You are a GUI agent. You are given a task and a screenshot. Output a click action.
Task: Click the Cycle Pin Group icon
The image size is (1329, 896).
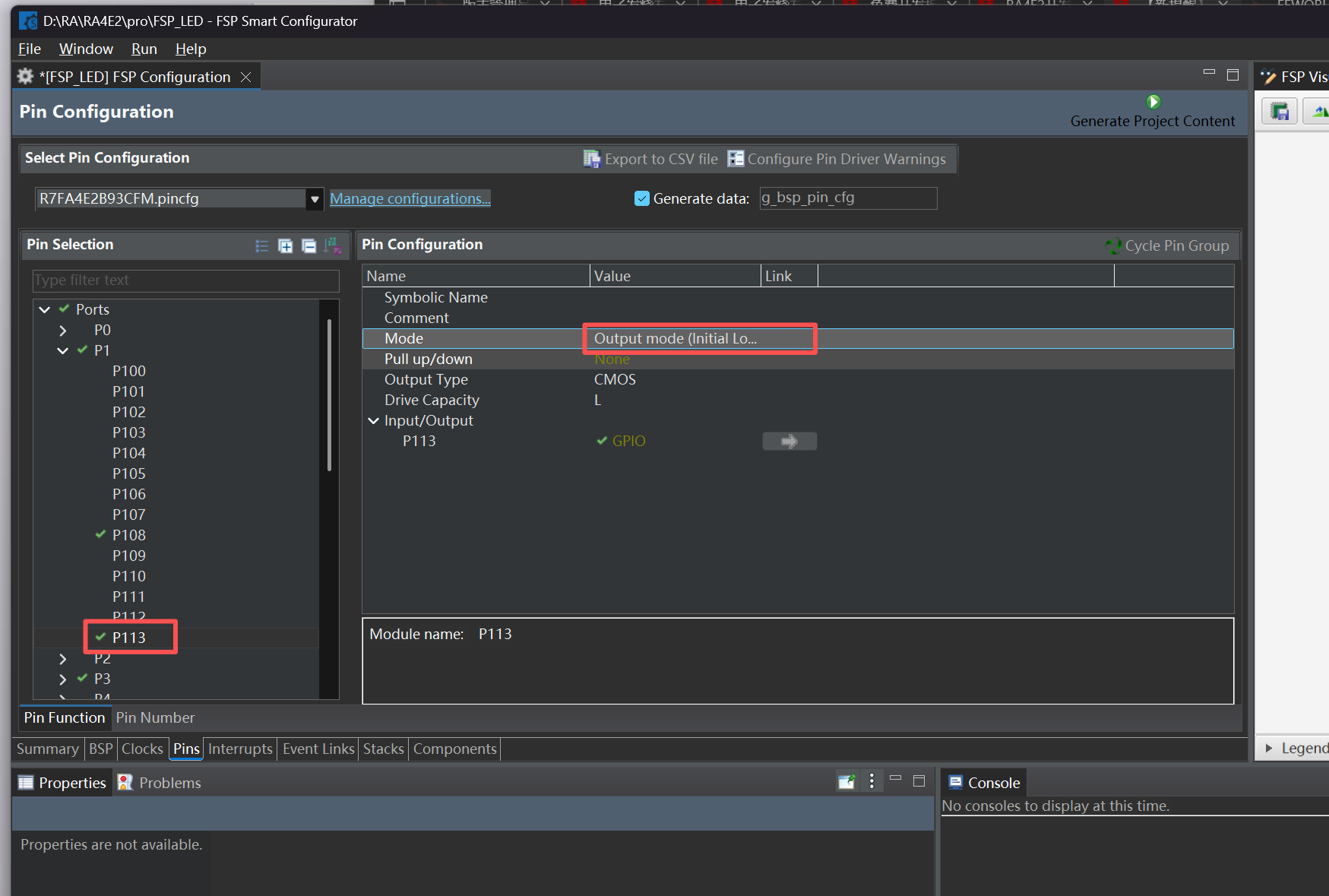(x=1114, y=245)
